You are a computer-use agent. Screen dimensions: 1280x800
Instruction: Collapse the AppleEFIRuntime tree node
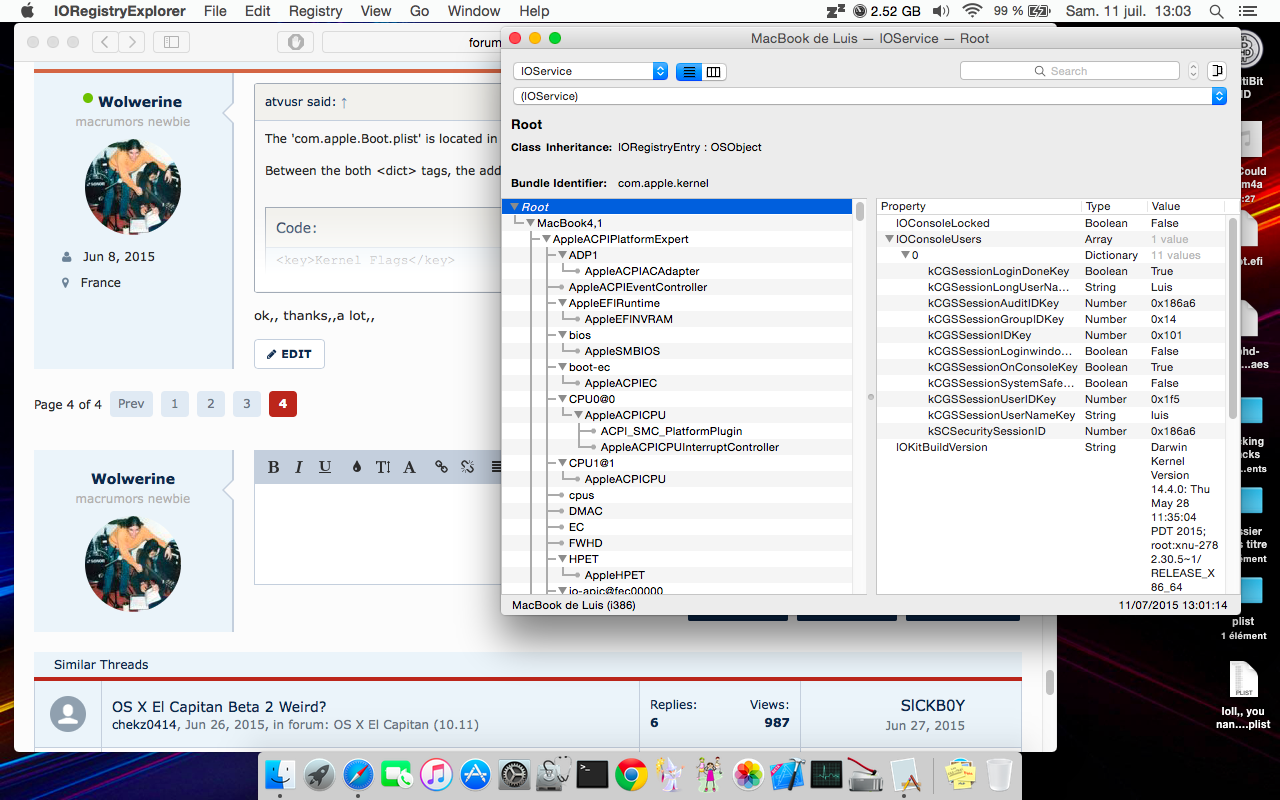[x=562, y=303]
